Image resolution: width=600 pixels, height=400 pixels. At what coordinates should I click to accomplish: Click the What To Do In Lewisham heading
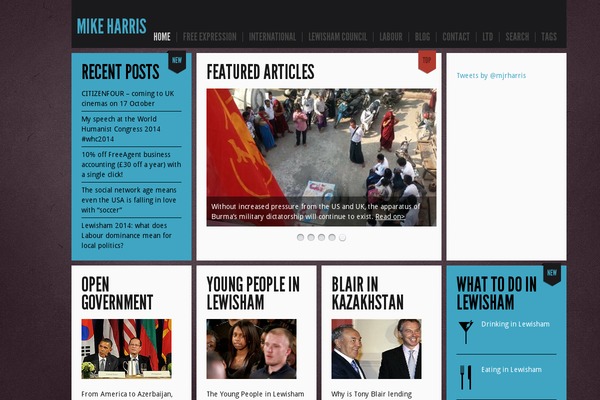496,293
